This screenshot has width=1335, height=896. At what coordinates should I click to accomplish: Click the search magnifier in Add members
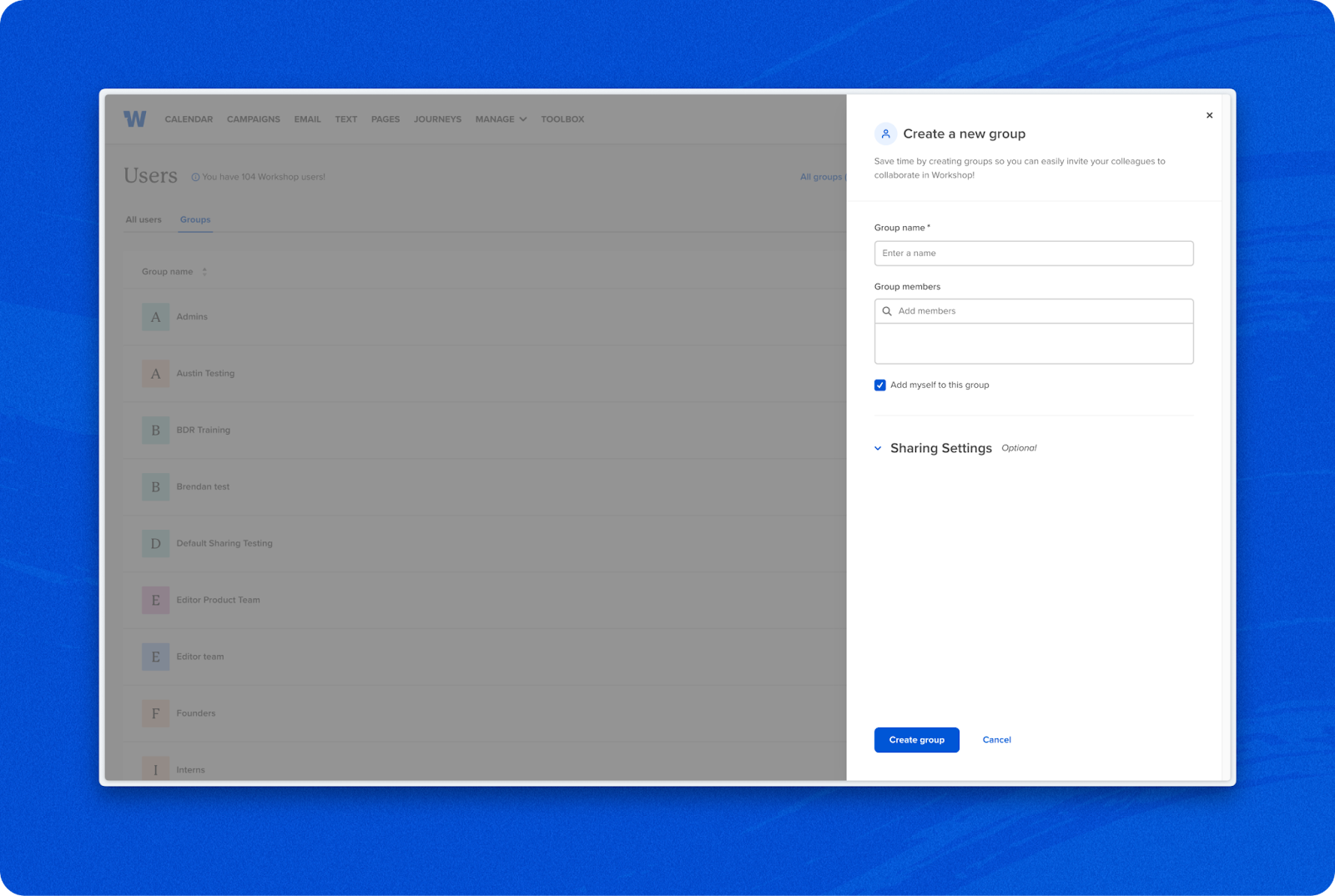(887, 311)
